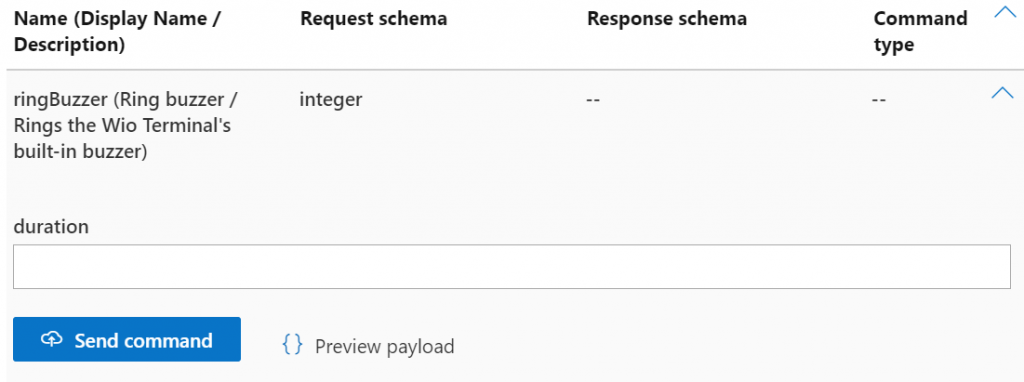Click the built-in buzzer description line
The height and width of the screenshot is (382, 1024).
point(81,151)
